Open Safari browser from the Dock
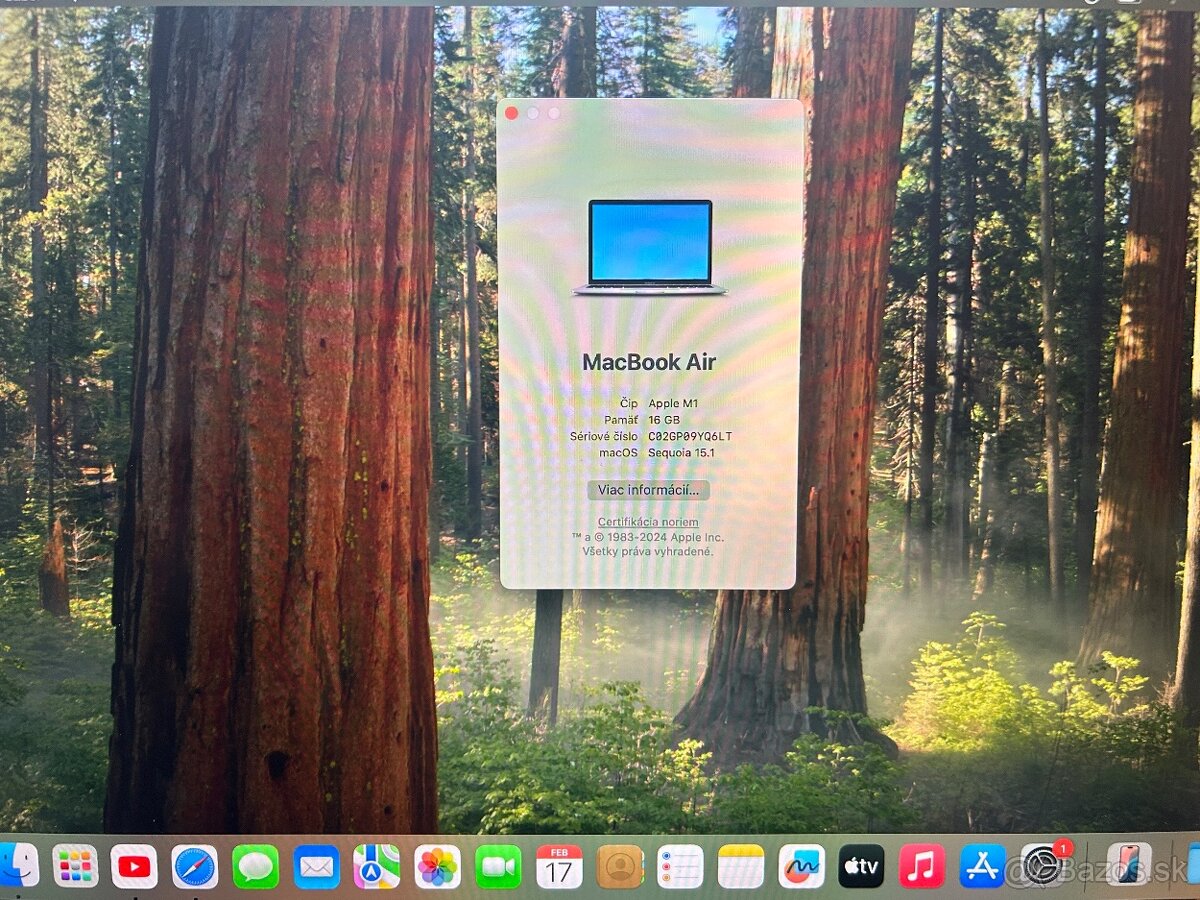Screen dimensions: 1200x900 click(195, 866)
